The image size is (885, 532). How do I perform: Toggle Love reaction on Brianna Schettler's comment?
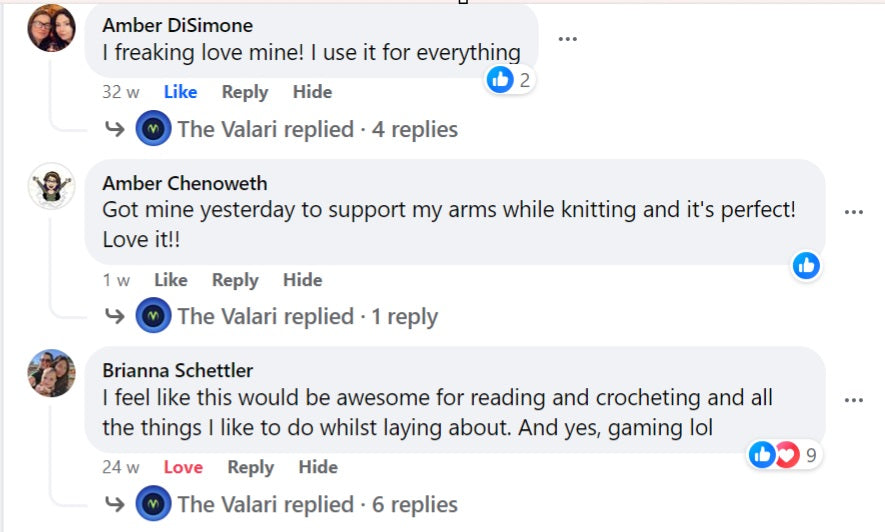click(x=183, y=467)
